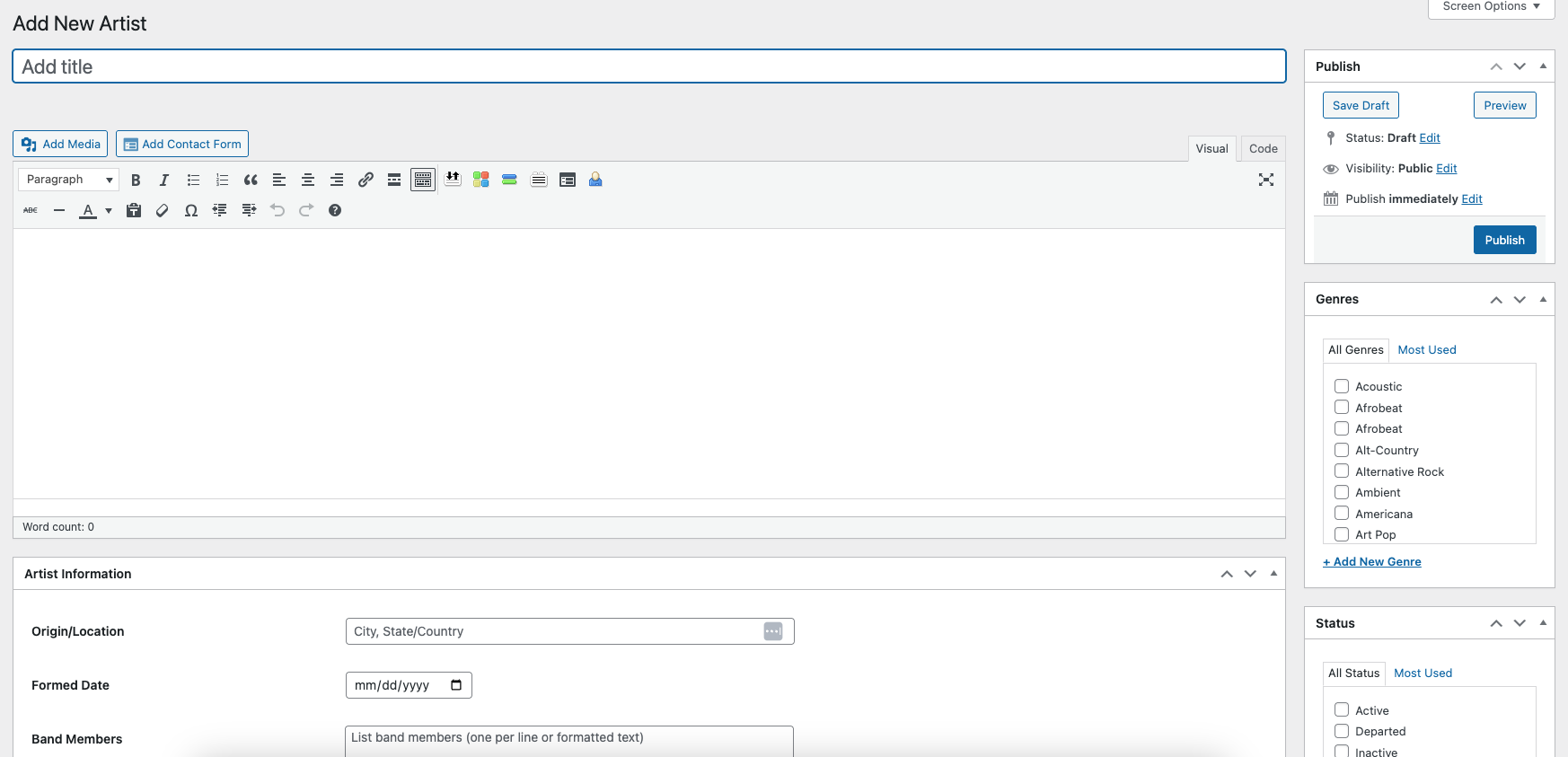
Task: Move the Publish panel down
Action: coord(1520,66)
